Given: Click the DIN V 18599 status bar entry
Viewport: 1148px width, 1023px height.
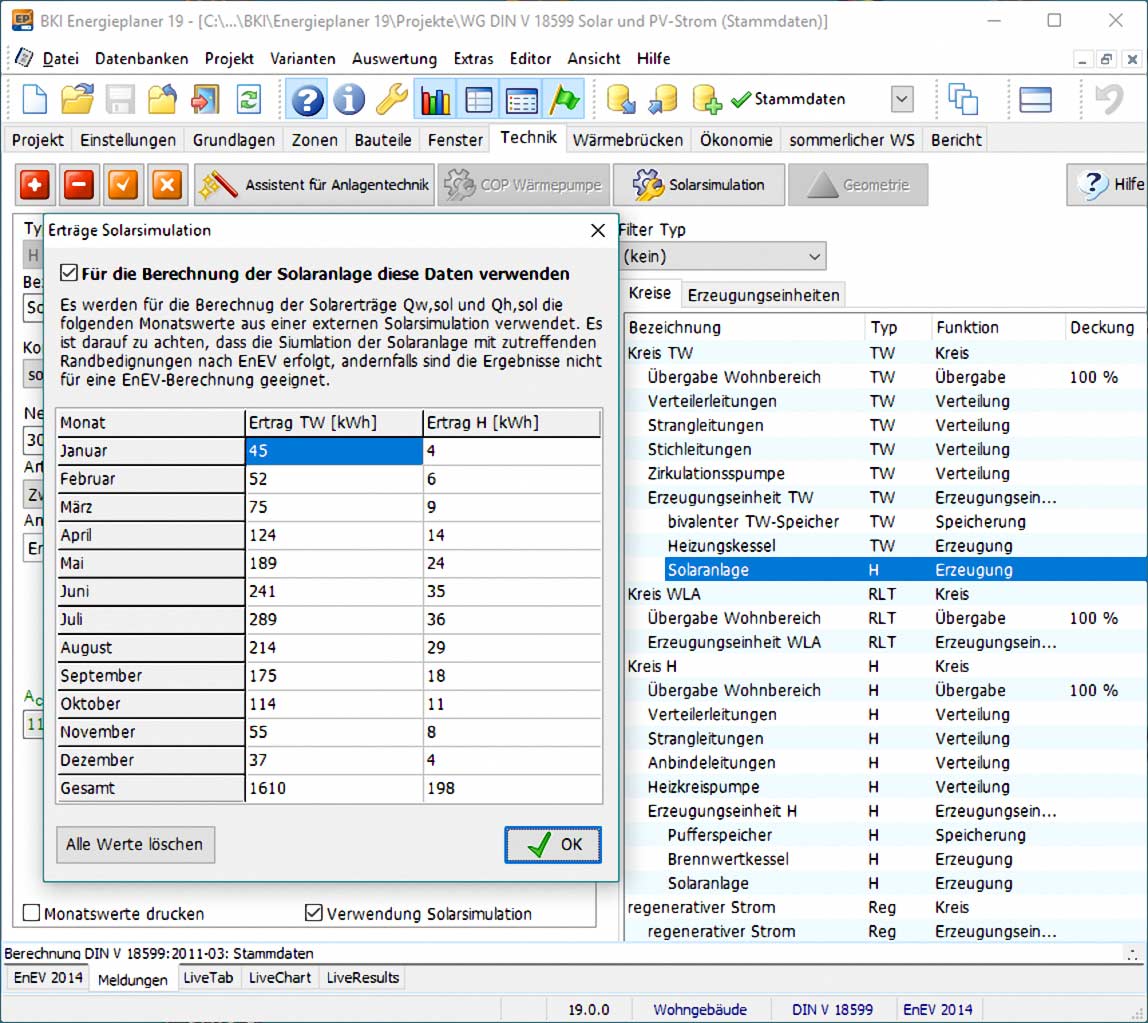Looking at the screenshot, I should coord(832,1009).
